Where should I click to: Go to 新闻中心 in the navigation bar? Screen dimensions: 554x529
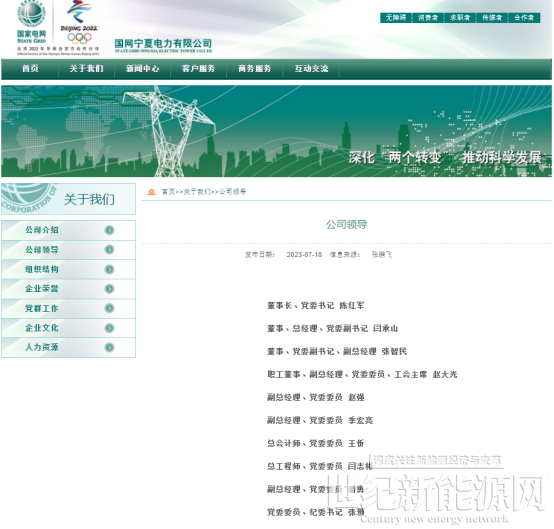coord(142,69)
